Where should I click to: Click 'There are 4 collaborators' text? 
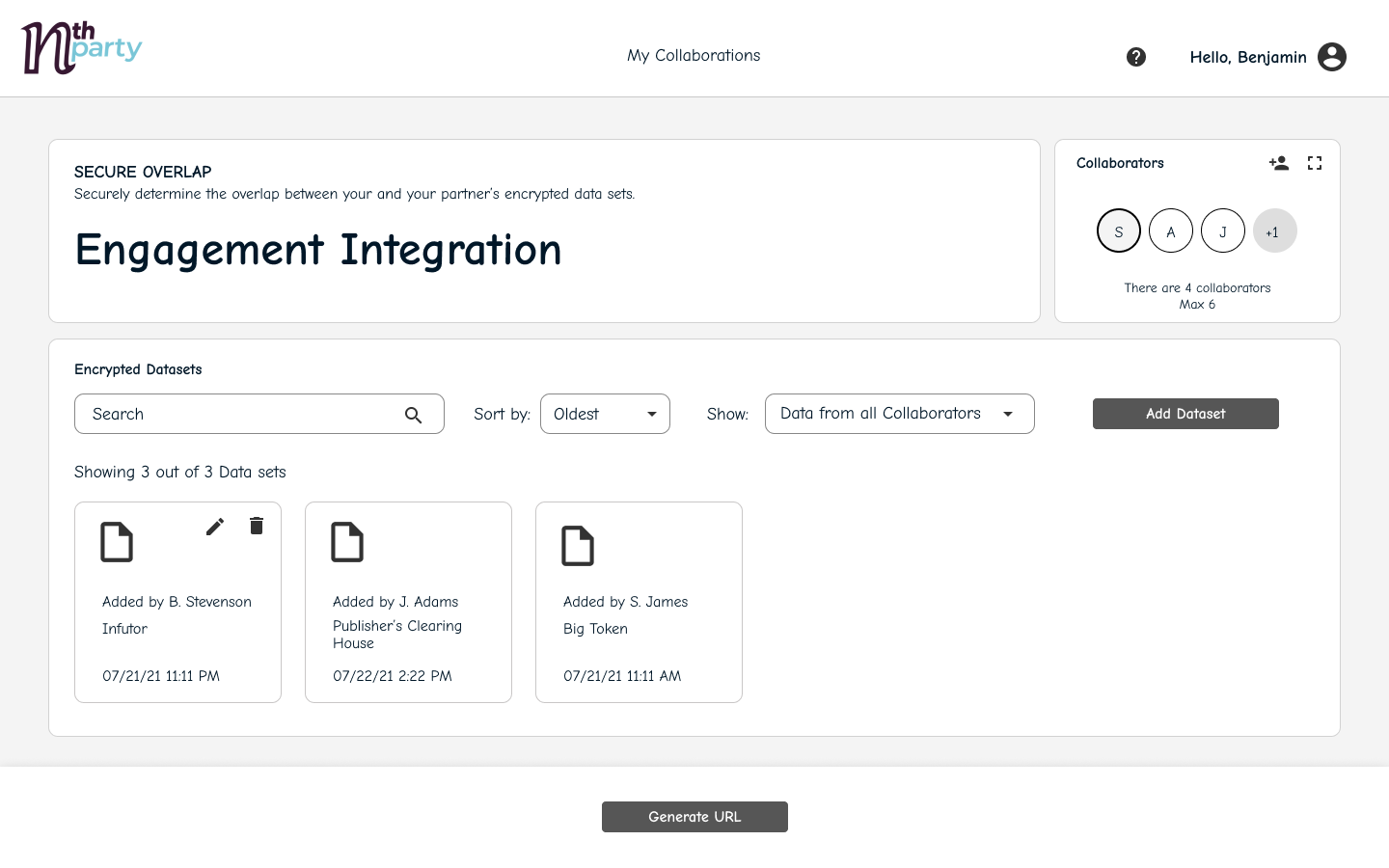1197,288
